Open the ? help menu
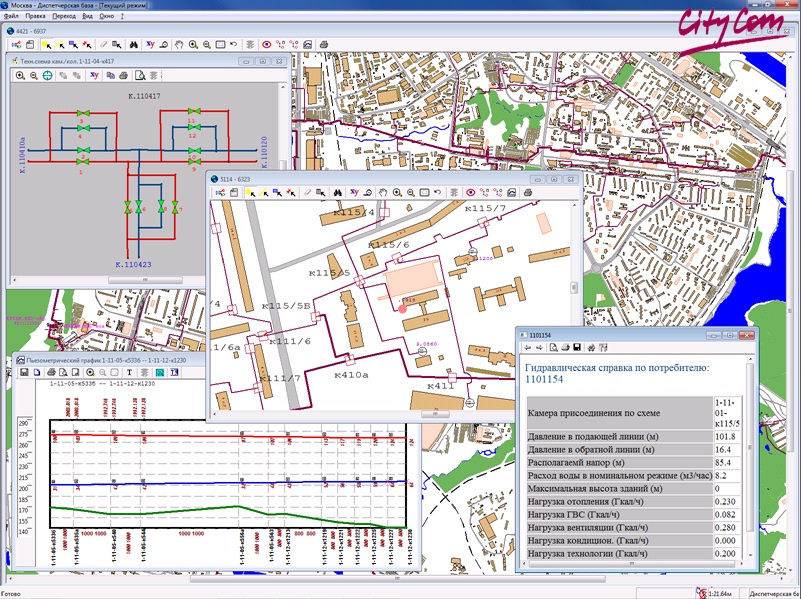This screenshot has height=599, width=801. 122,16
